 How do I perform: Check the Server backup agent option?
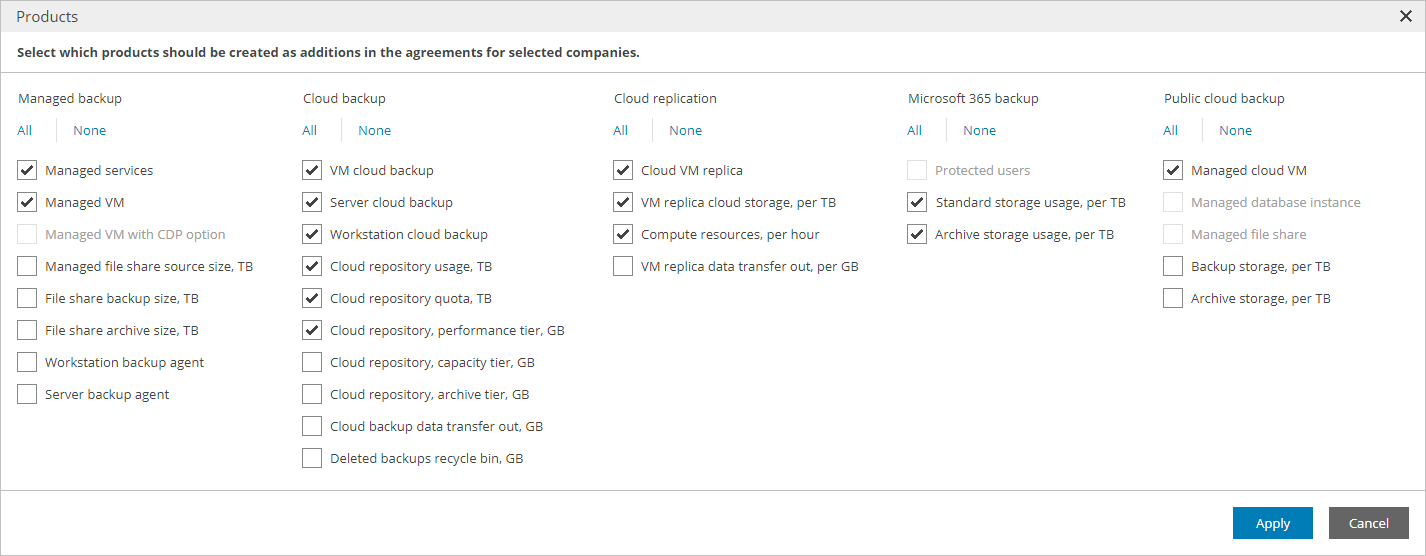point(27,394)
